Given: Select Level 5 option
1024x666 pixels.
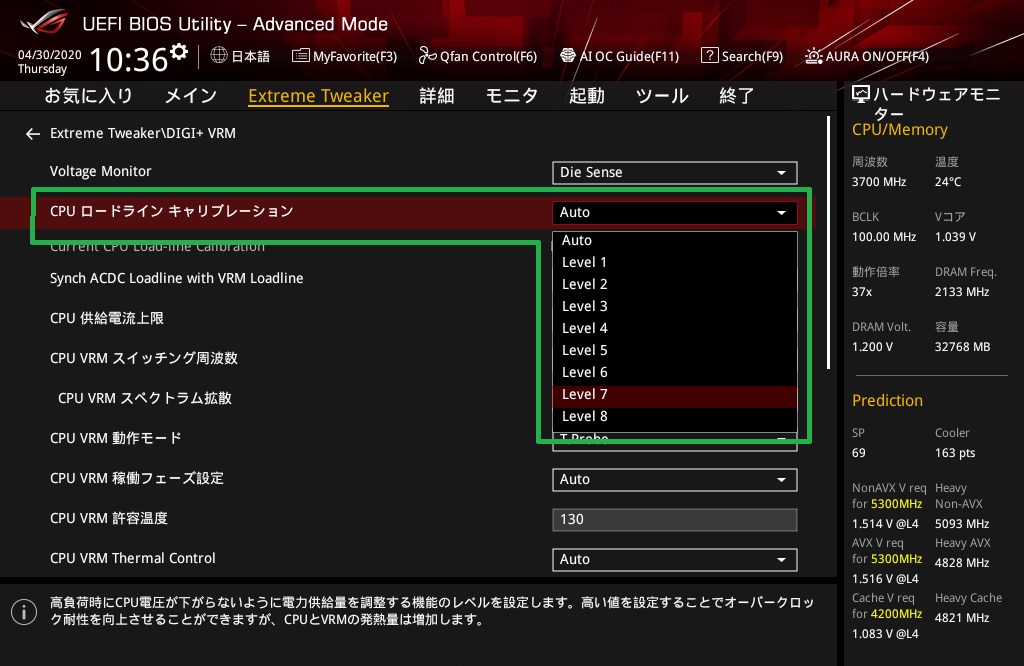Looking at the screenshot, I should (675, 350).
